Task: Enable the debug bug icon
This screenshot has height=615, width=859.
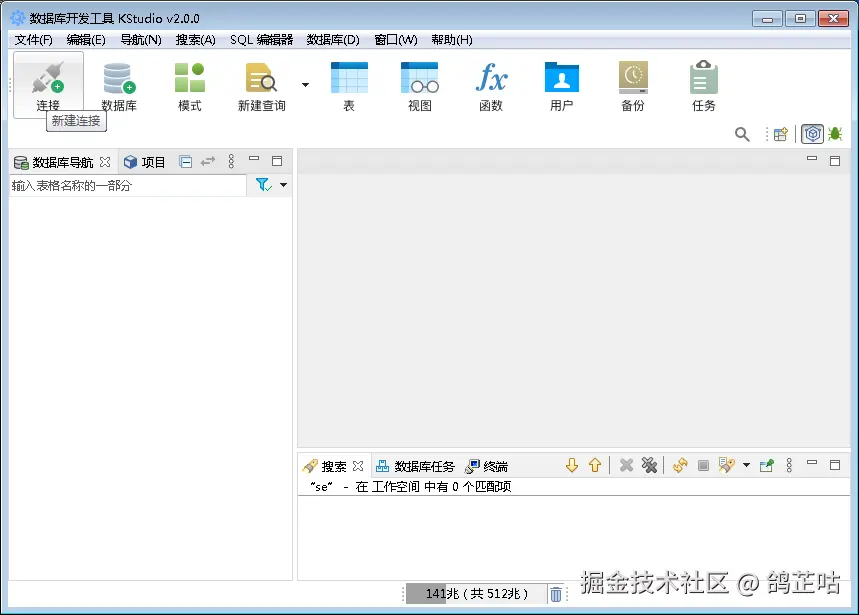Action: [833, 133]
